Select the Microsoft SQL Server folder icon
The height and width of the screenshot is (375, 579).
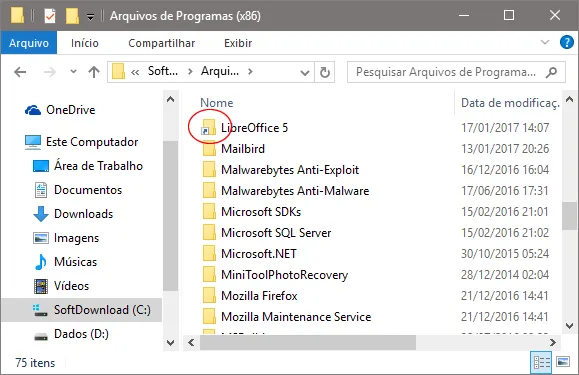pos(209,233)
